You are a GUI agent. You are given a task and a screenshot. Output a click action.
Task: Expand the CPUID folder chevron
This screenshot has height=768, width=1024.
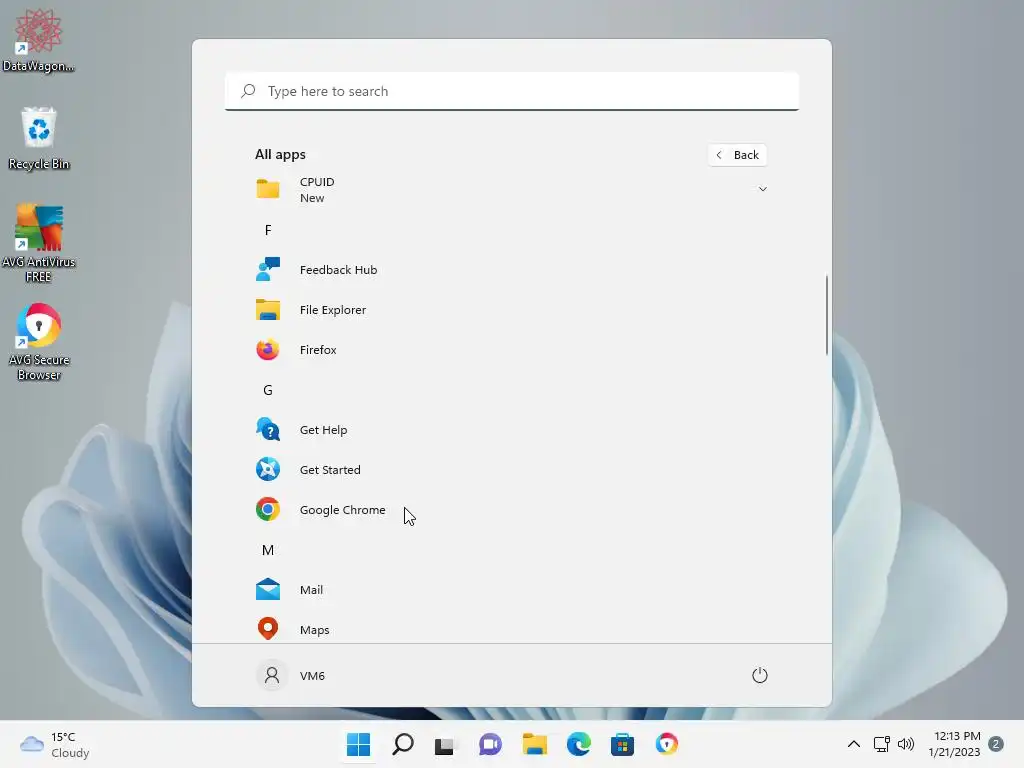click(x=762, y=189)
